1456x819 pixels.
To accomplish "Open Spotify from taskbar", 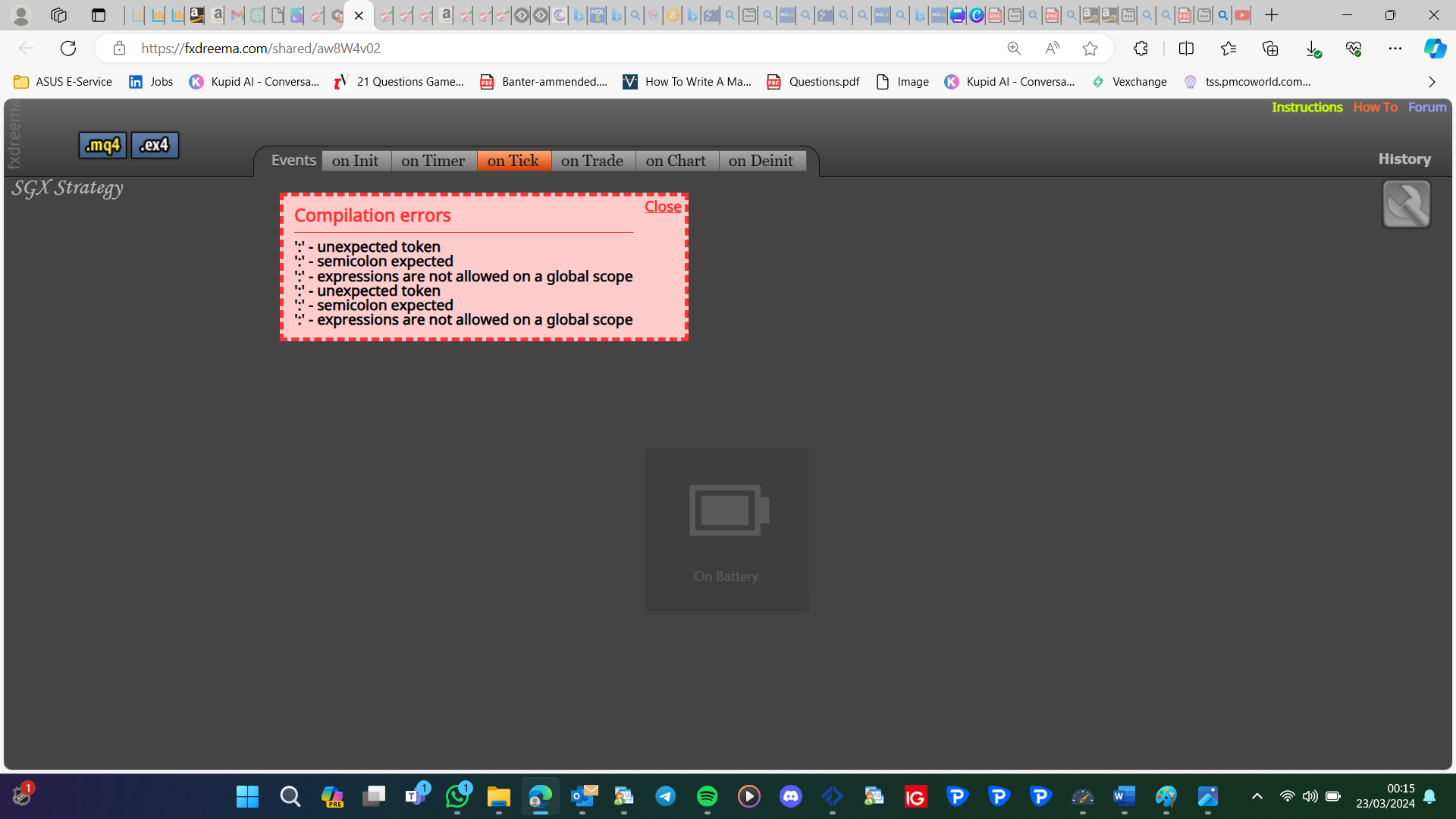I will (x=707, y=796).
